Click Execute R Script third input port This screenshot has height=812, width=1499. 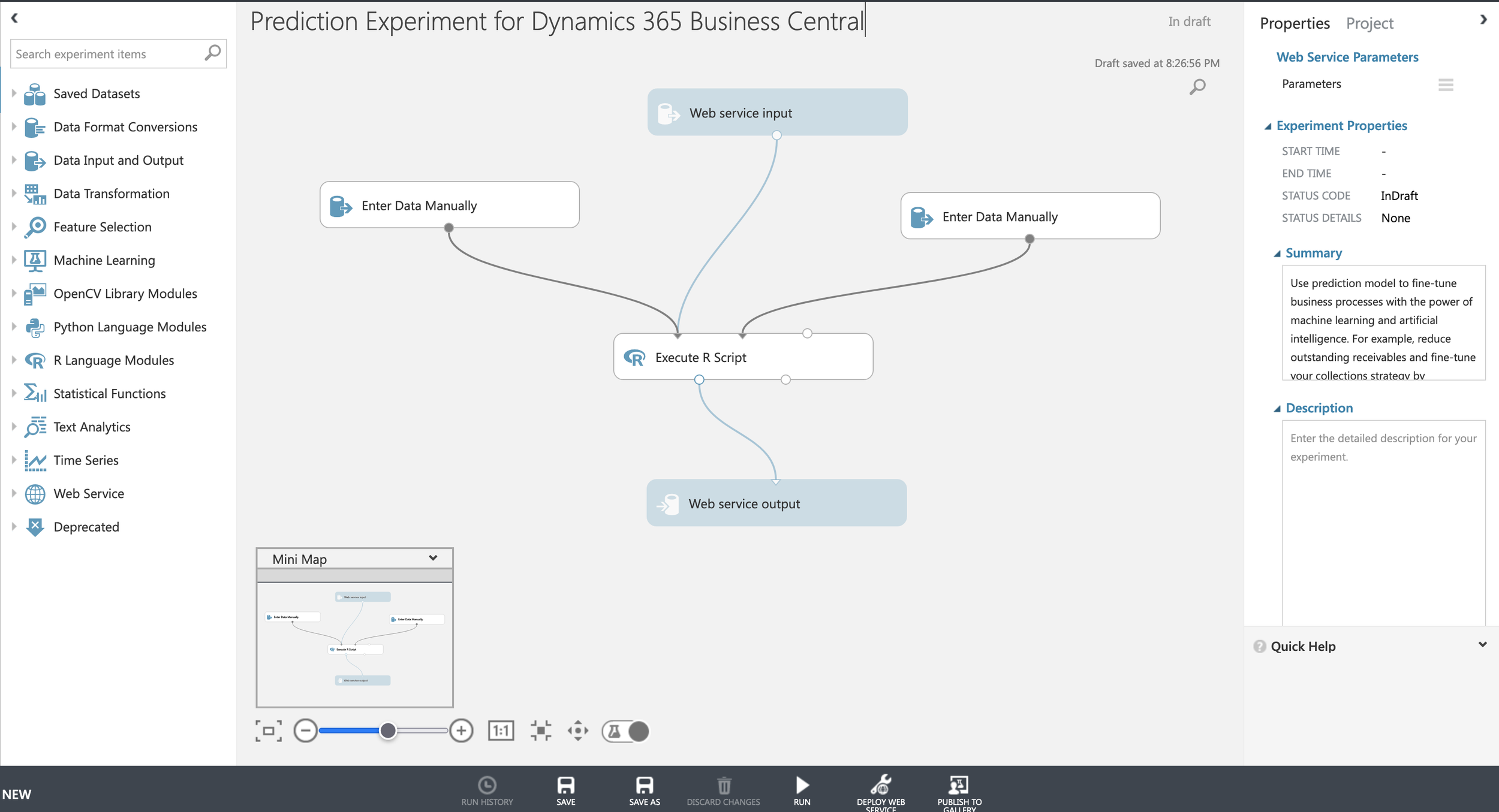tap(807, 333)
